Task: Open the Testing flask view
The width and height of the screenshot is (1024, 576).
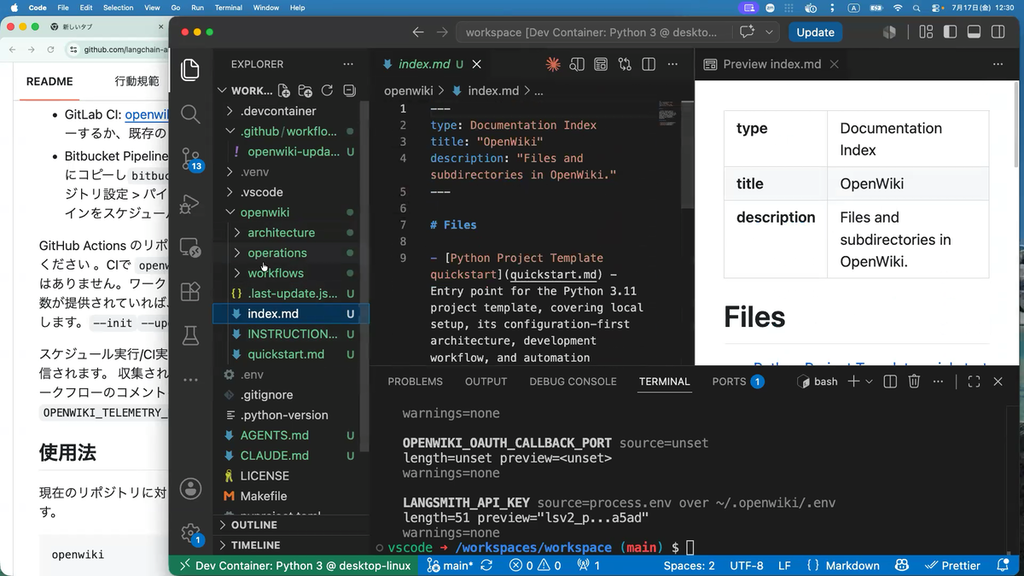Action: [190, 336]
